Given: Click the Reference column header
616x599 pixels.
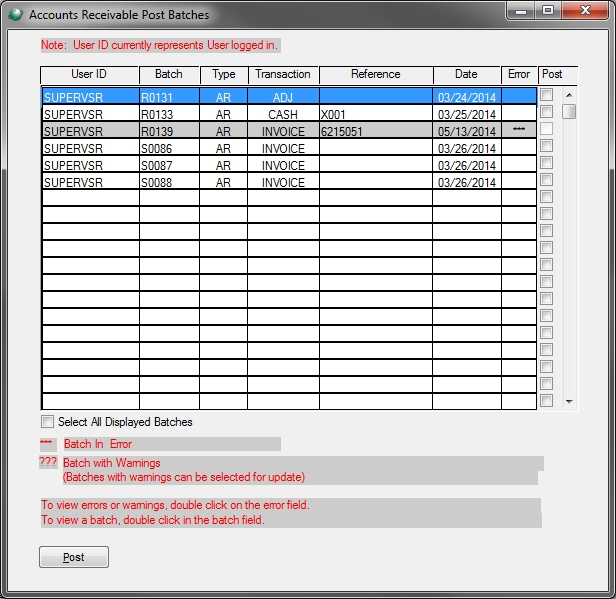Looking at the screenshot, I should click(376, 75).
